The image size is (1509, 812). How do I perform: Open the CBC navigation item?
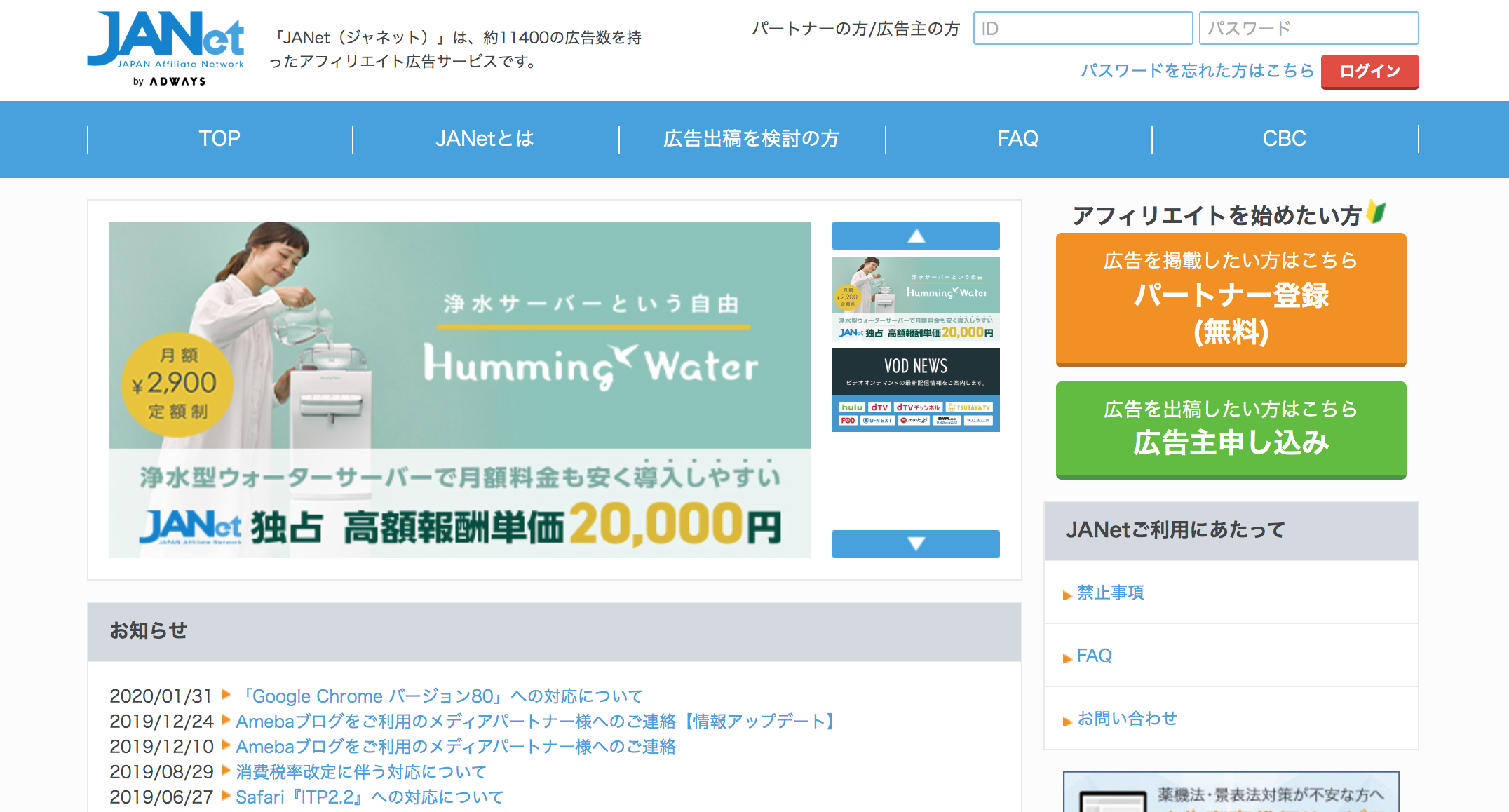tap(1285, 139)
